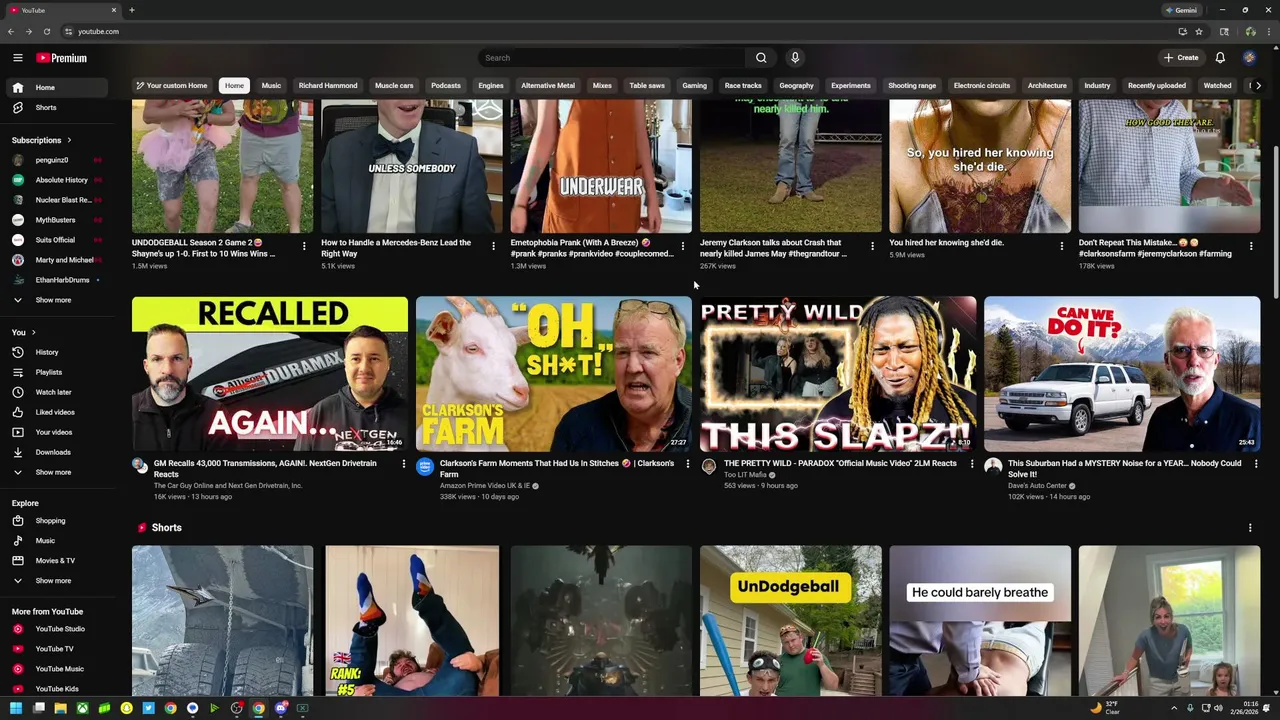Play the UnDodgeball short thumbnail
The image size is (1280, 720).
pos(791,620)
